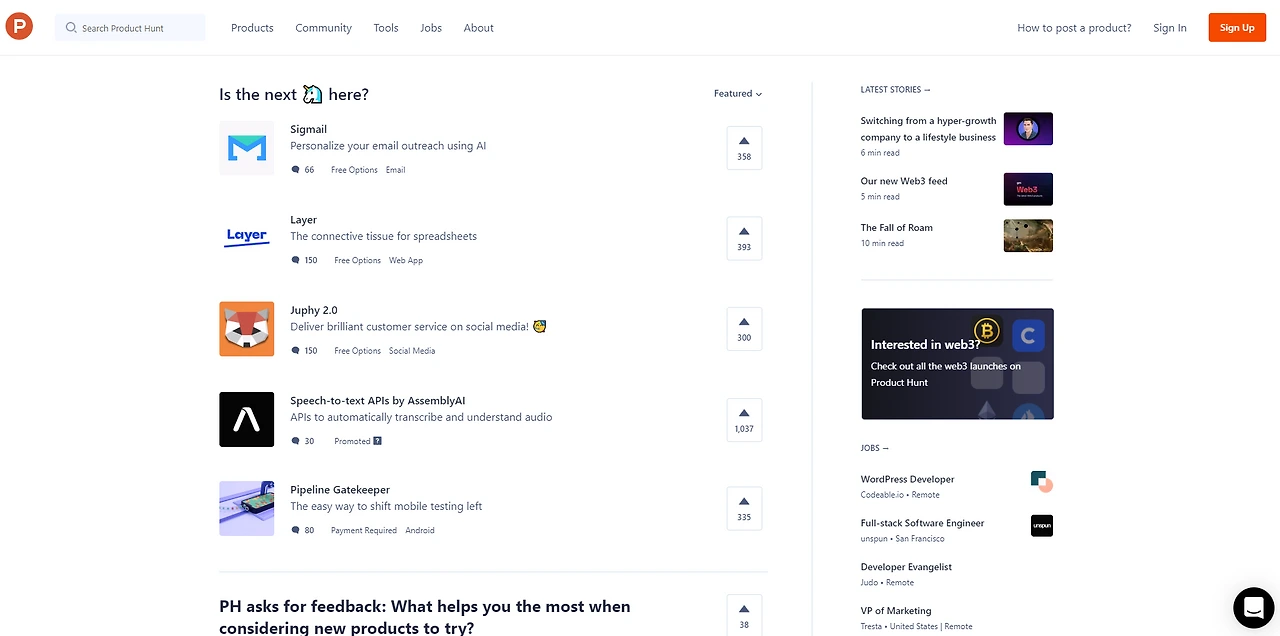Open Developer Evangelist job listing

point(906,567)
